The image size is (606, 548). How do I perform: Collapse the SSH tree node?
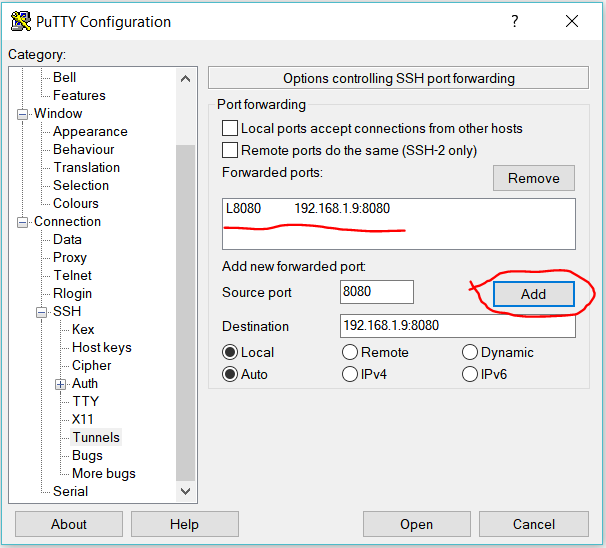tap(41, 312)
